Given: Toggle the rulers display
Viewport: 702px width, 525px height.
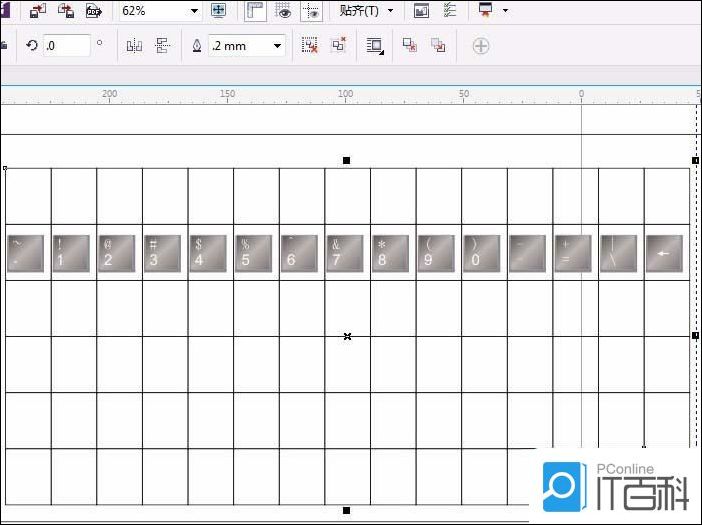Looking at the screenshot, I should 255,11.
